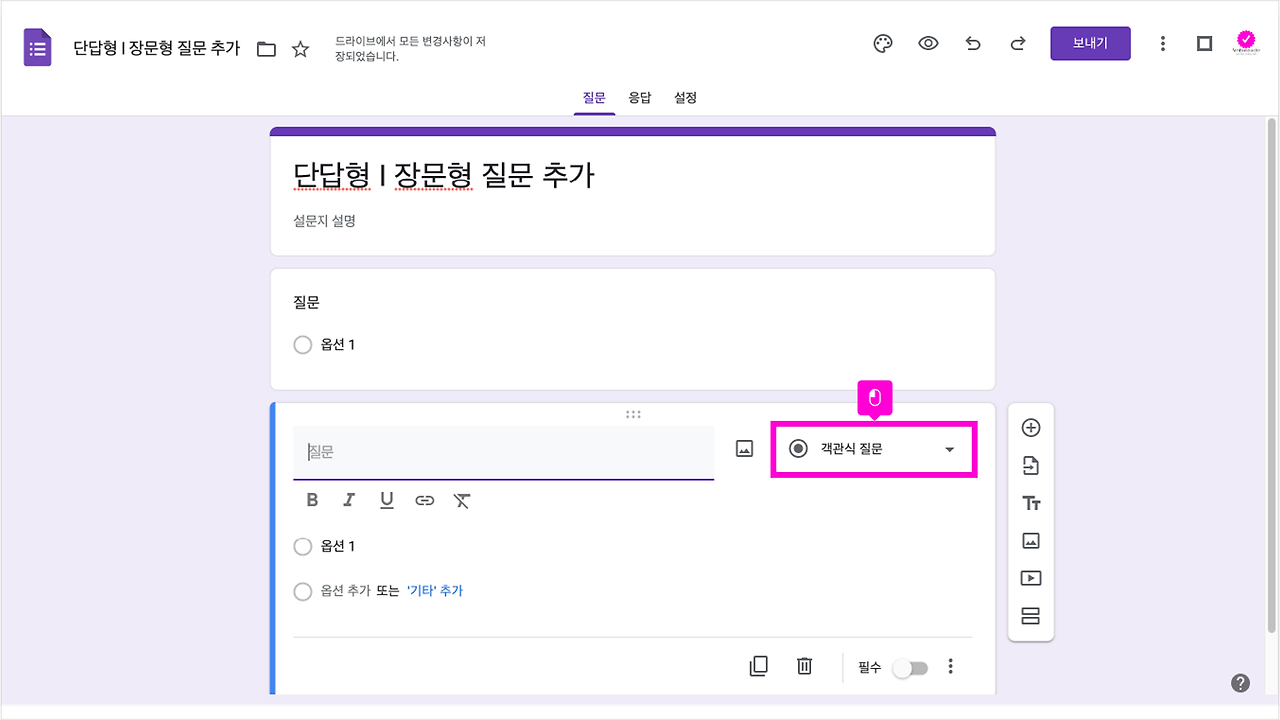Open the 객관식 질문 question type dropdown

[x=873, y=449]
